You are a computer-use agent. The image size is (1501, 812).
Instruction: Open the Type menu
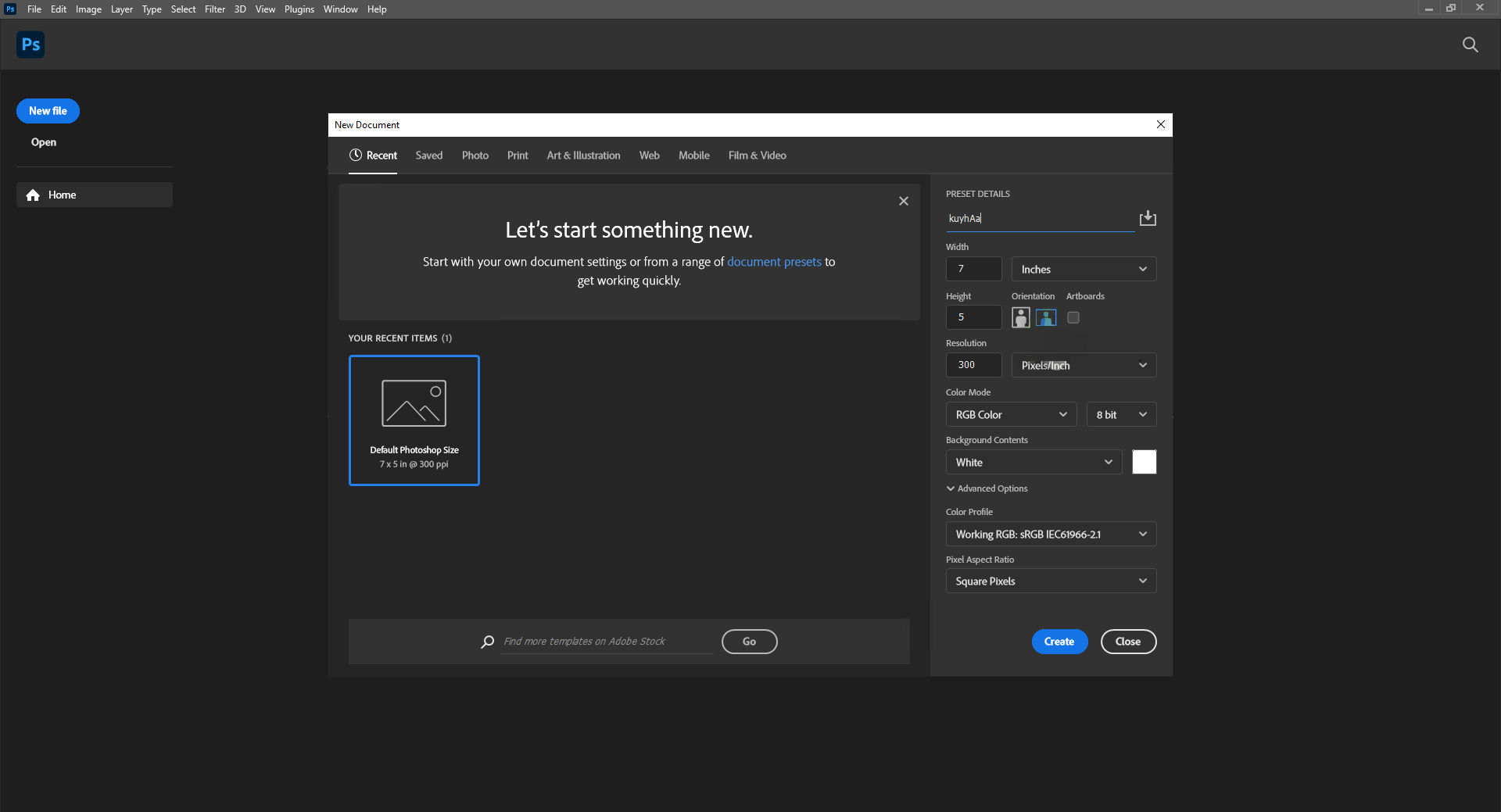(x=152, y=9)
